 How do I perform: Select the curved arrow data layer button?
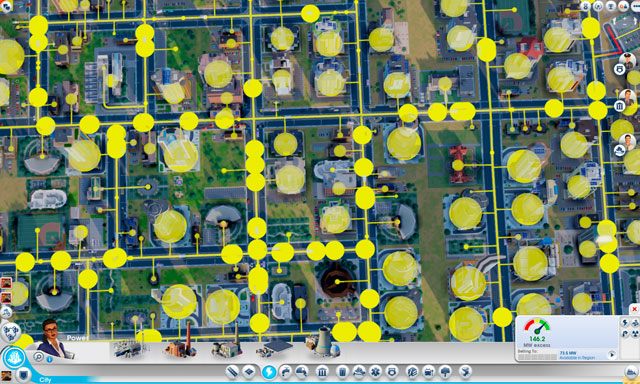[x=625, y=334]
